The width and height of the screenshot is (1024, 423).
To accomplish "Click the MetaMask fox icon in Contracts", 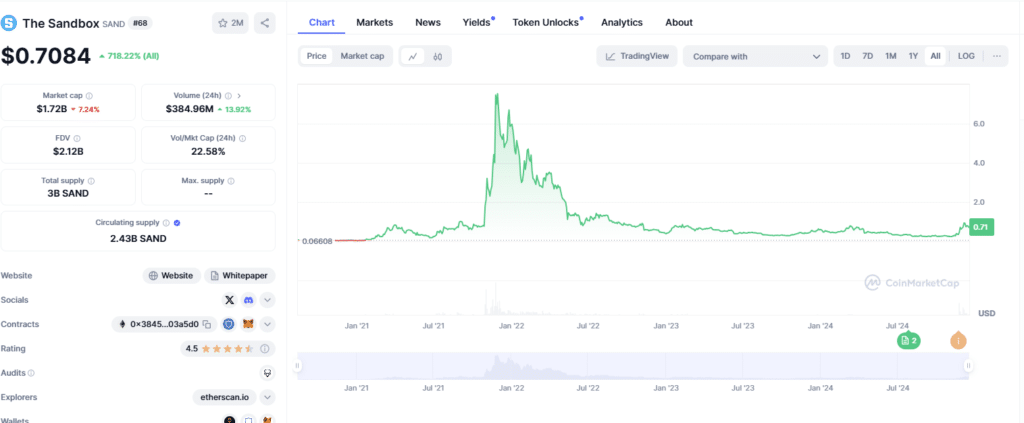I will pos(248,324).
